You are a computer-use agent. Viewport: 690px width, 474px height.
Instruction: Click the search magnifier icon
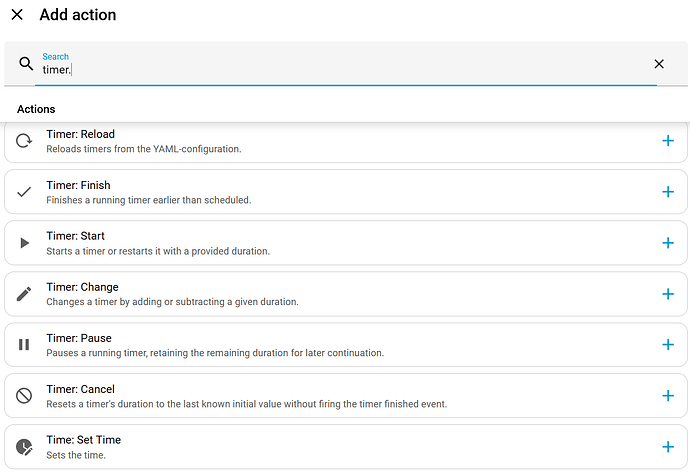[x=27, y=64]
